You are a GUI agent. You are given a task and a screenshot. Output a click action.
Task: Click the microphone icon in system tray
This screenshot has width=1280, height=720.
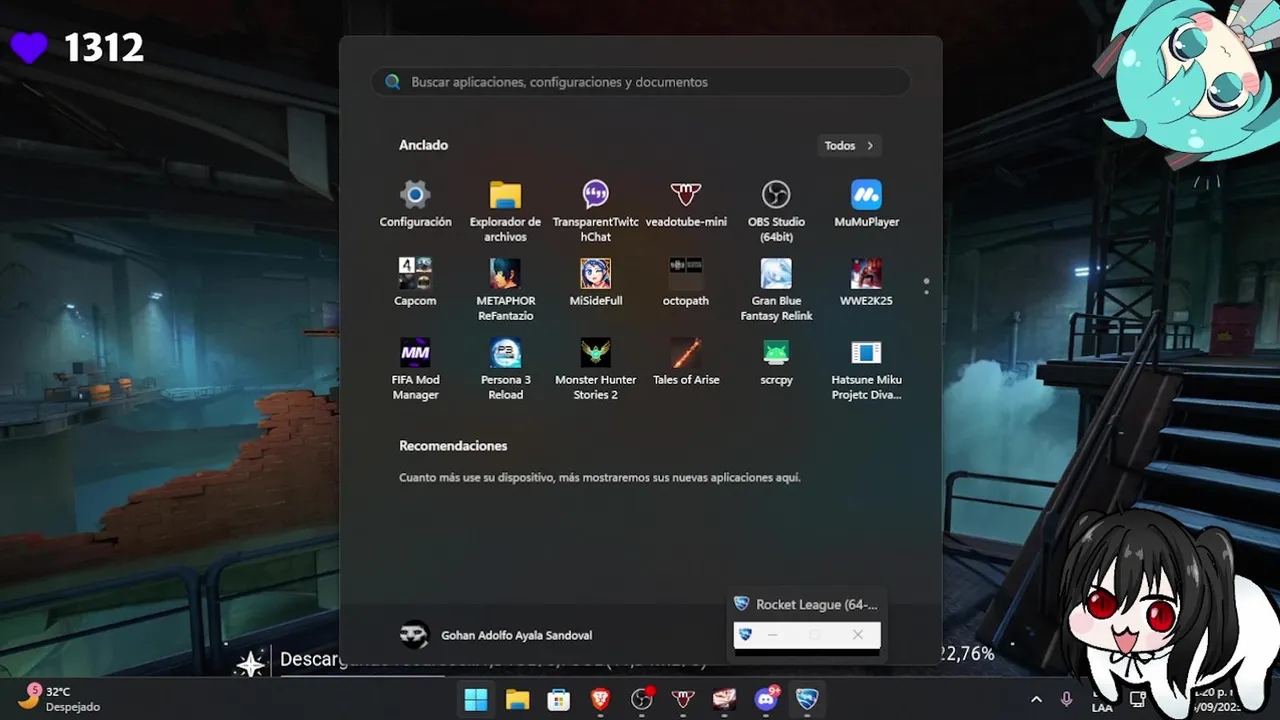click(x=1066, y=700)
